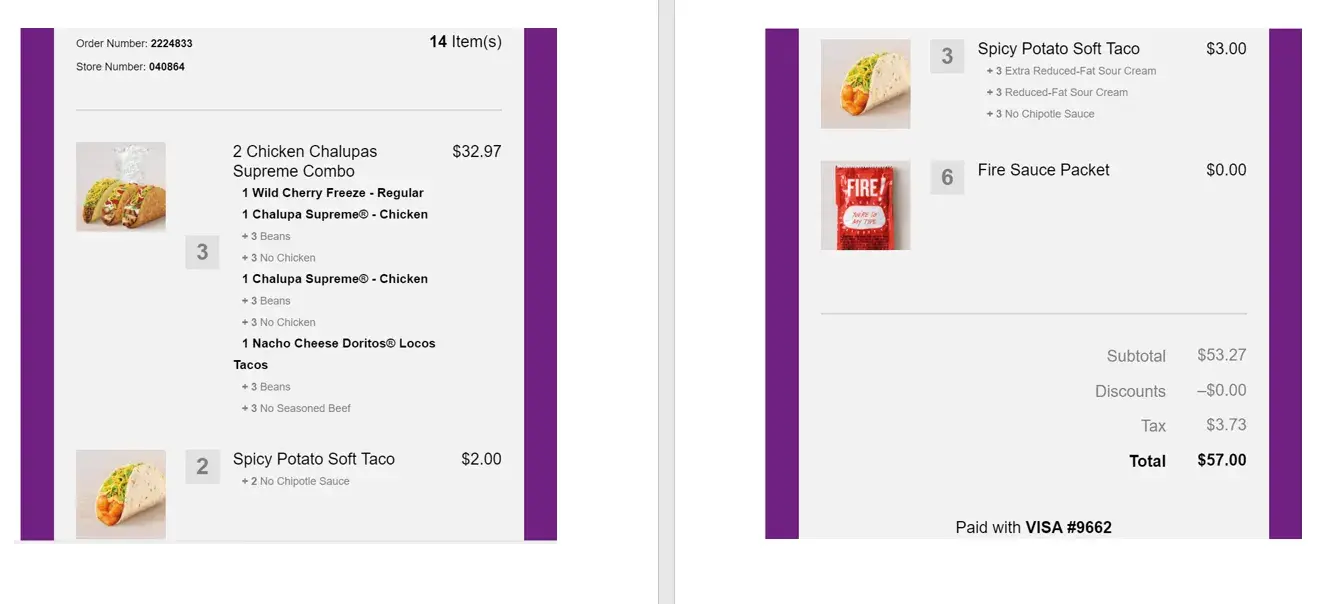Viewport: 1318px width, 604px height.
Task: Select the Nacho Cheese Doritos Locos Tacos line
Action: (x=335, y=353)
